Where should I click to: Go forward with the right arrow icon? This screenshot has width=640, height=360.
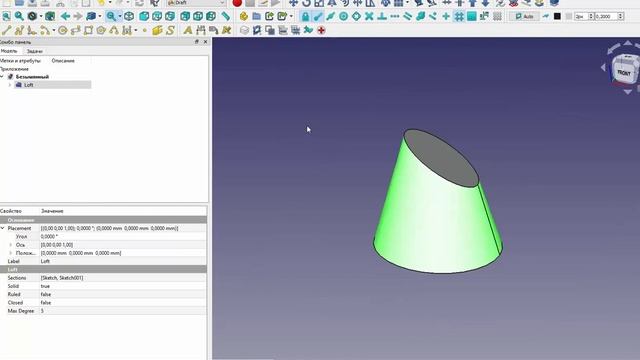coord(78,16)
